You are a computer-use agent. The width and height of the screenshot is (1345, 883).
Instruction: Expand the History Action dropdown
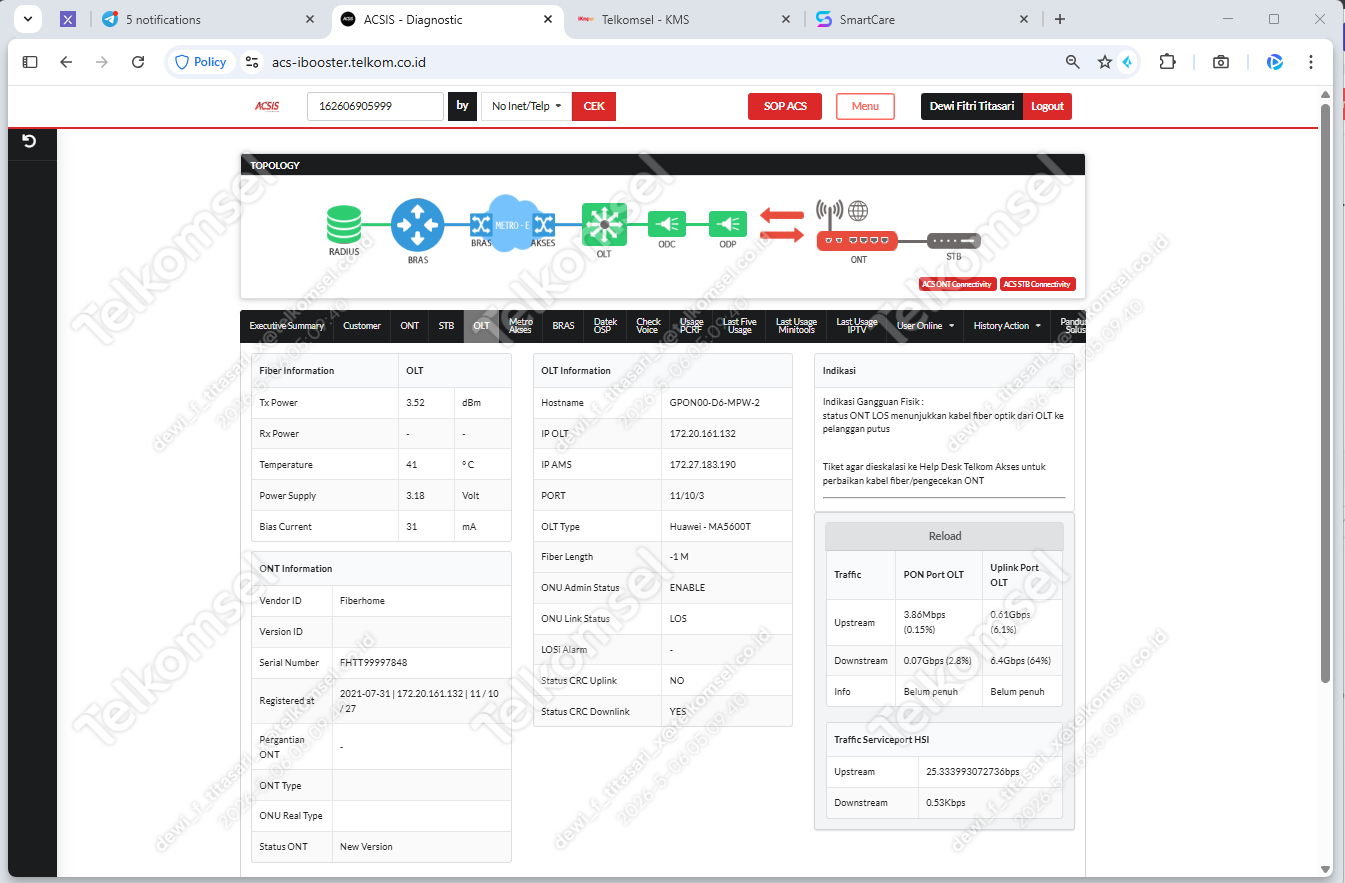[1007, 326]
